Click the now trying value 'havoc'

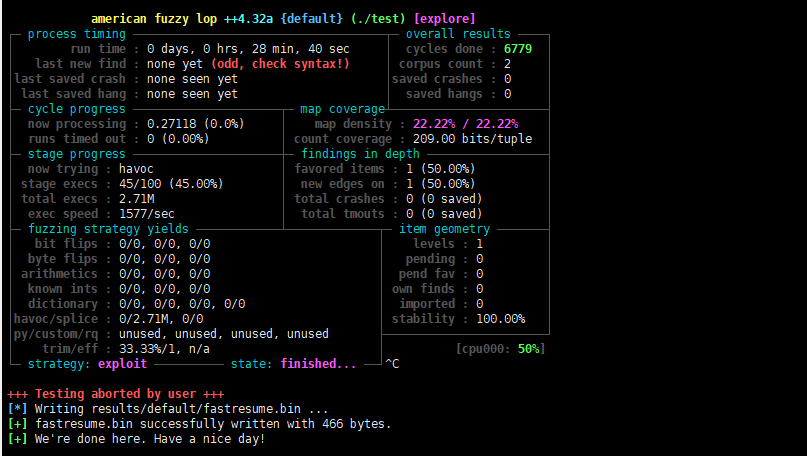coord(136,169)
